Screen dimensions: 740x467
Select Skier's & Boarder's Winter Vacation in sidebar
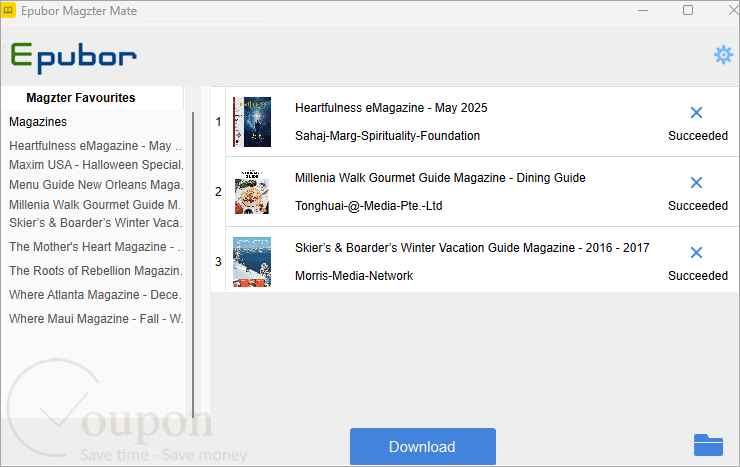(95, 223)
